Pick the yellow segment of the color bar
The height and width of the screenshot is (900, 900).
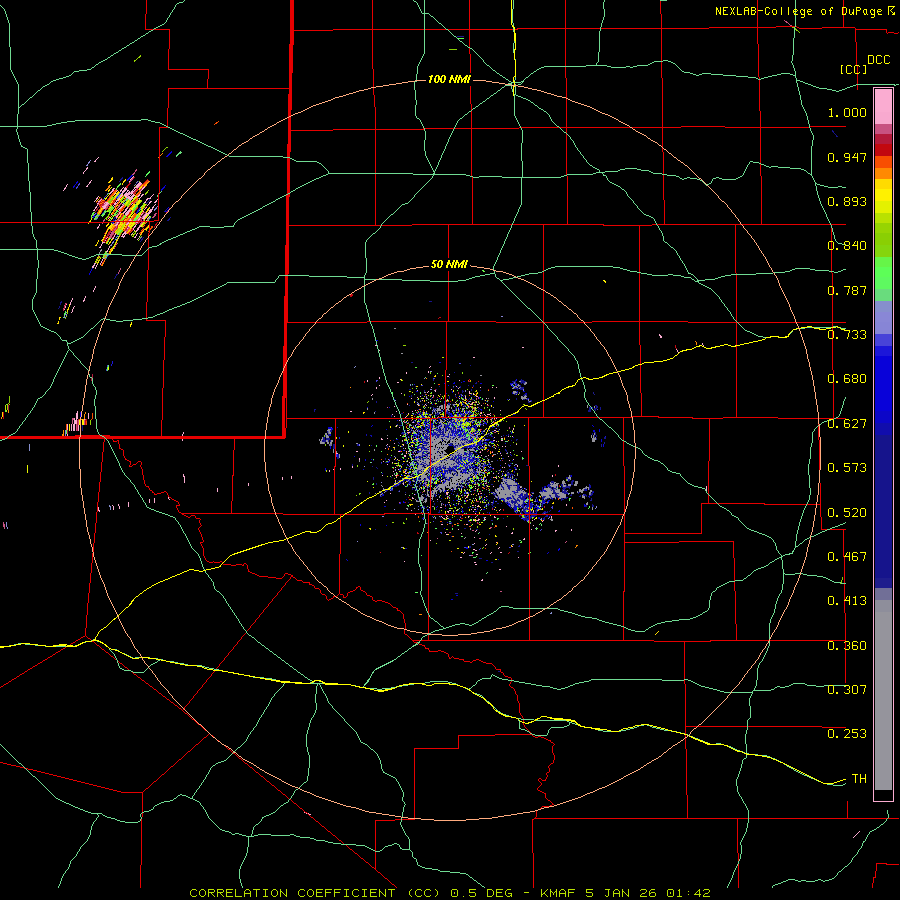[883, 196]
